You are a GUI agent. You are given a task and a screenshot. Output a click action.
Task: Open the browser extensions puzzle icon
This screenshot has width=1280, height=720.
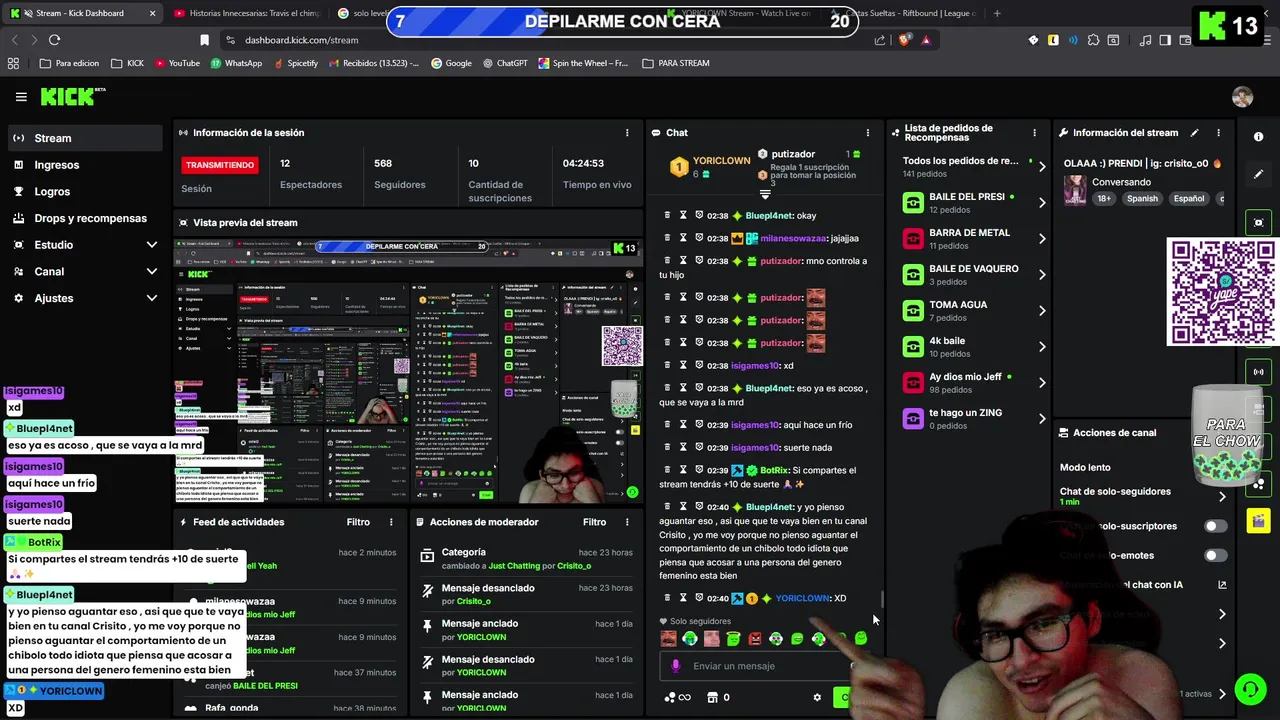pyautogui.click(x=1094, y=40)
